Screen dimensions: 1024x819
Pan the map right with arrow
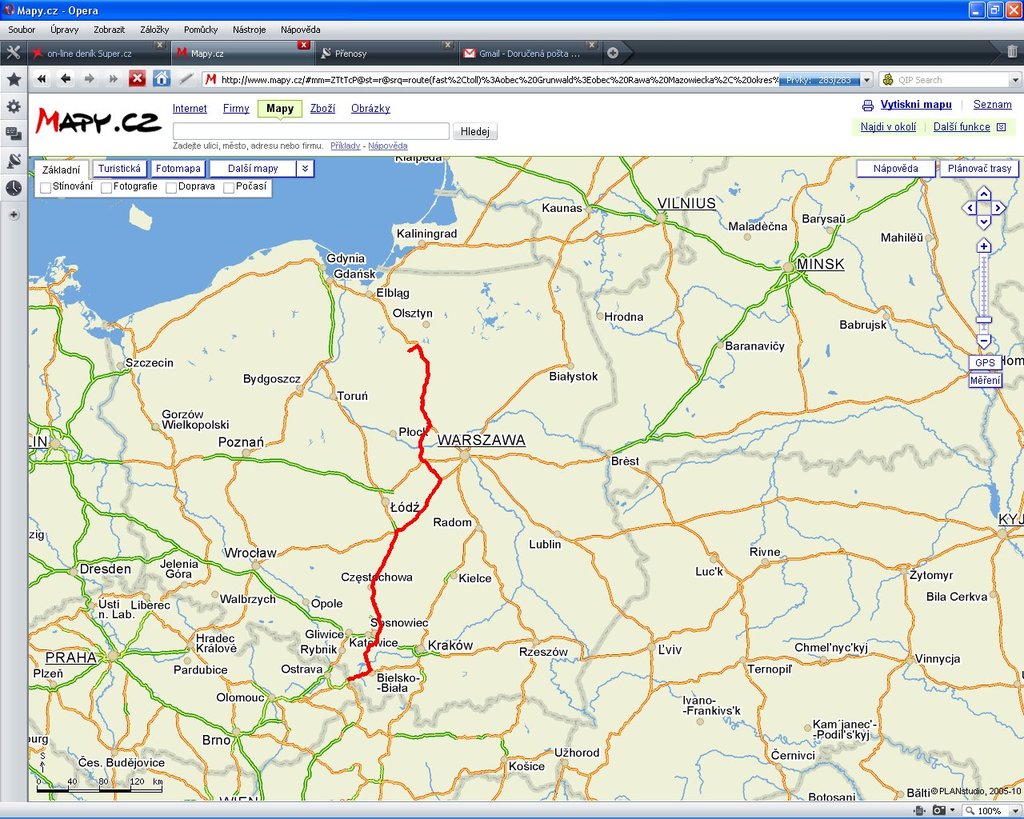(999, 208)
